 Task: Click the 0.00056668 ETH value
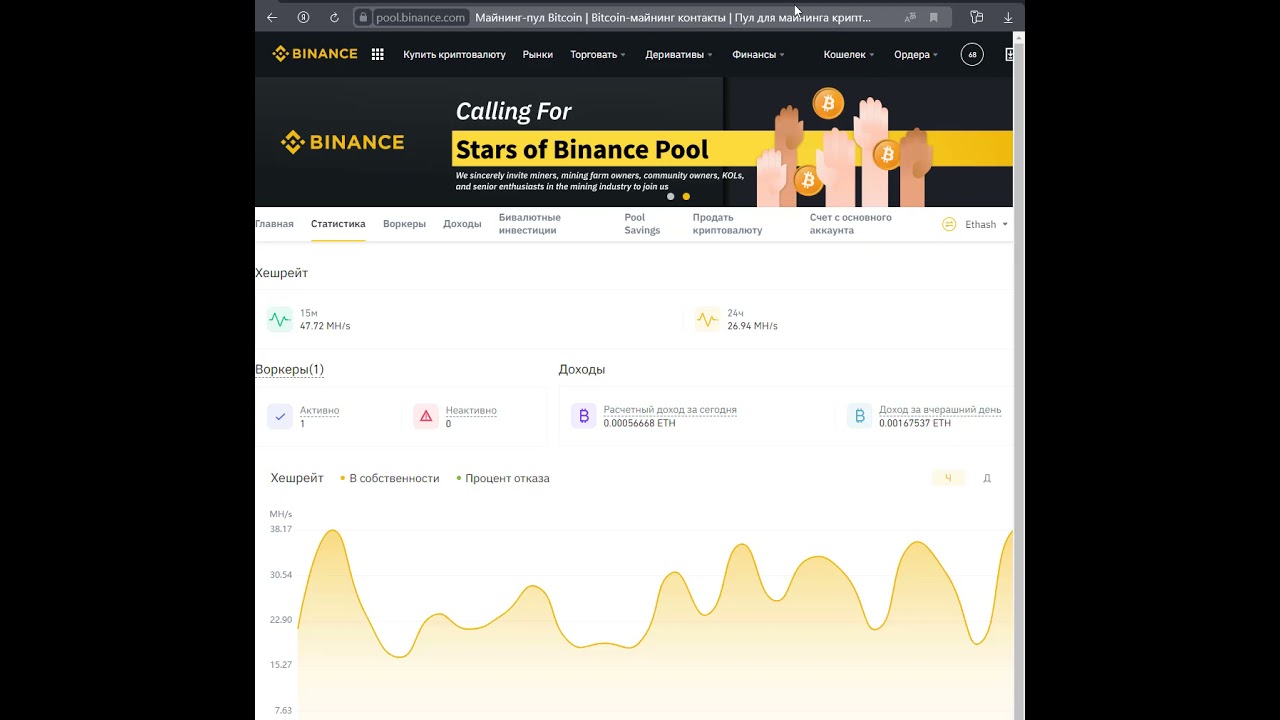(639, 423)
